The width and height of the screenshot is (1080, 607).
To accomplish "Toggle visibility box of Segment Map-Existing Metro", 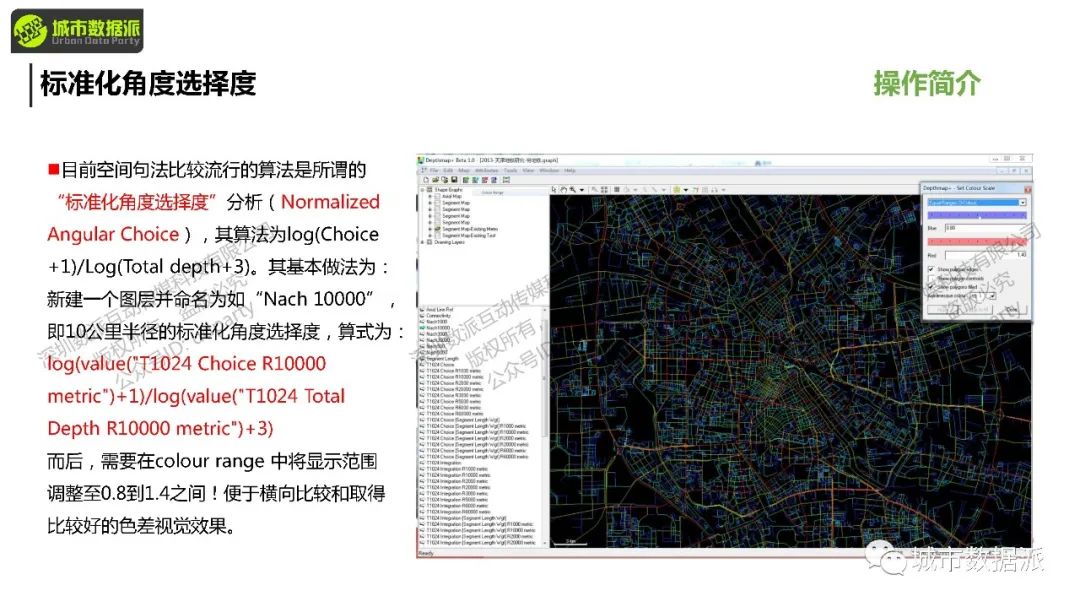I will click(437, 229).
